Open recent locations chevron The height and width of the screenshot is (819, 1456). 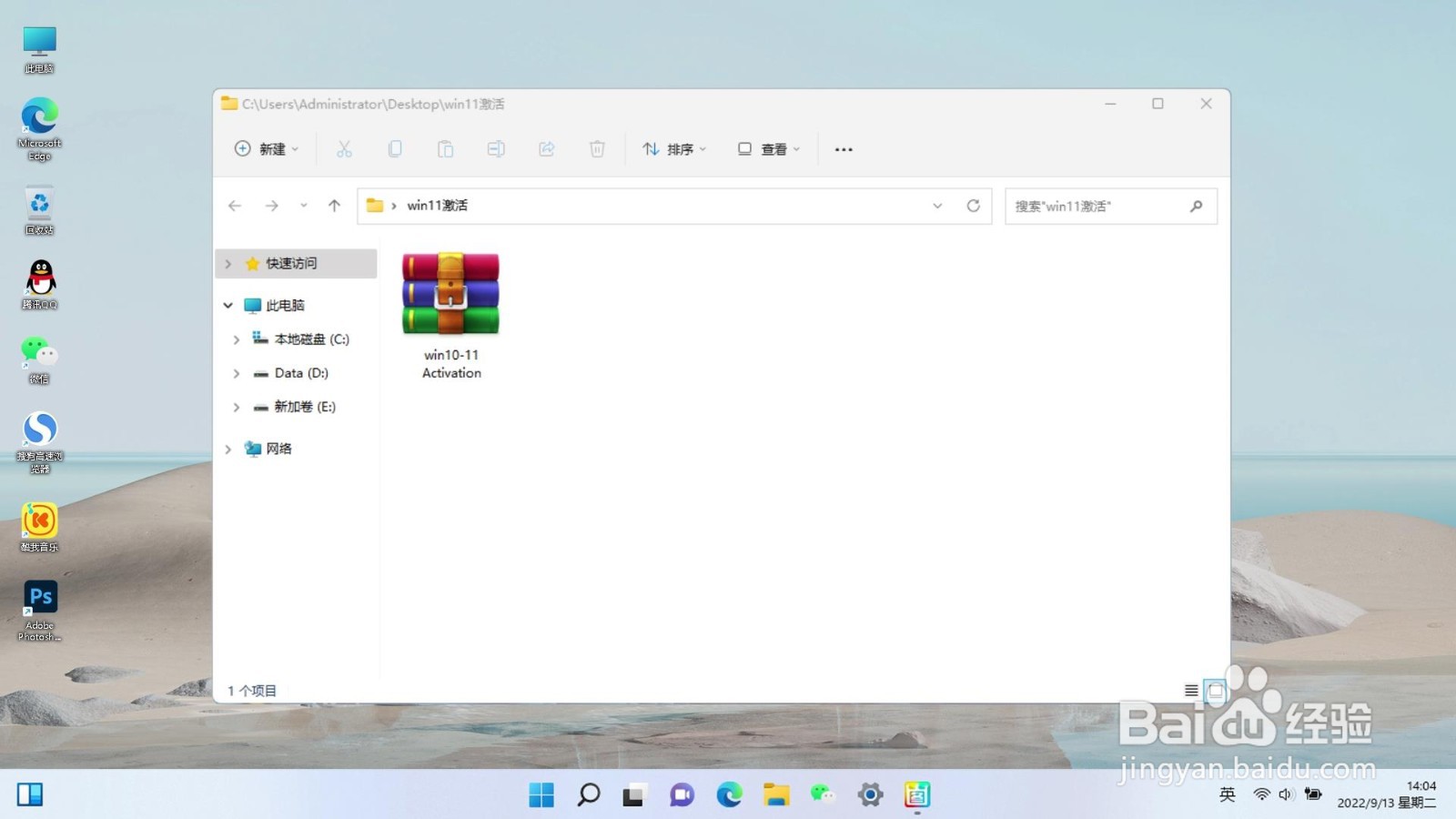(x=303, y=206)
